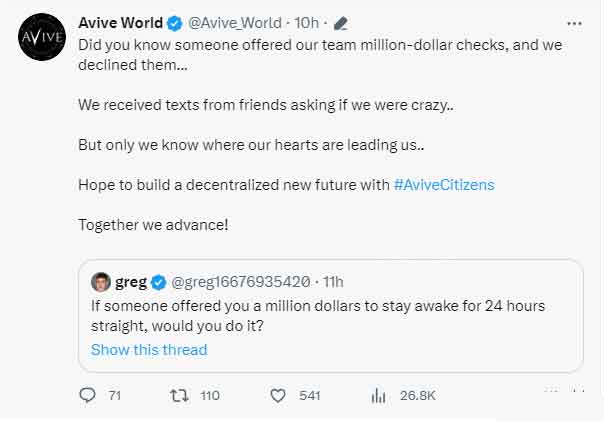Screen dimensions: 604x421
Task: Click the 541 likes count
Action: tap(310, 395)
